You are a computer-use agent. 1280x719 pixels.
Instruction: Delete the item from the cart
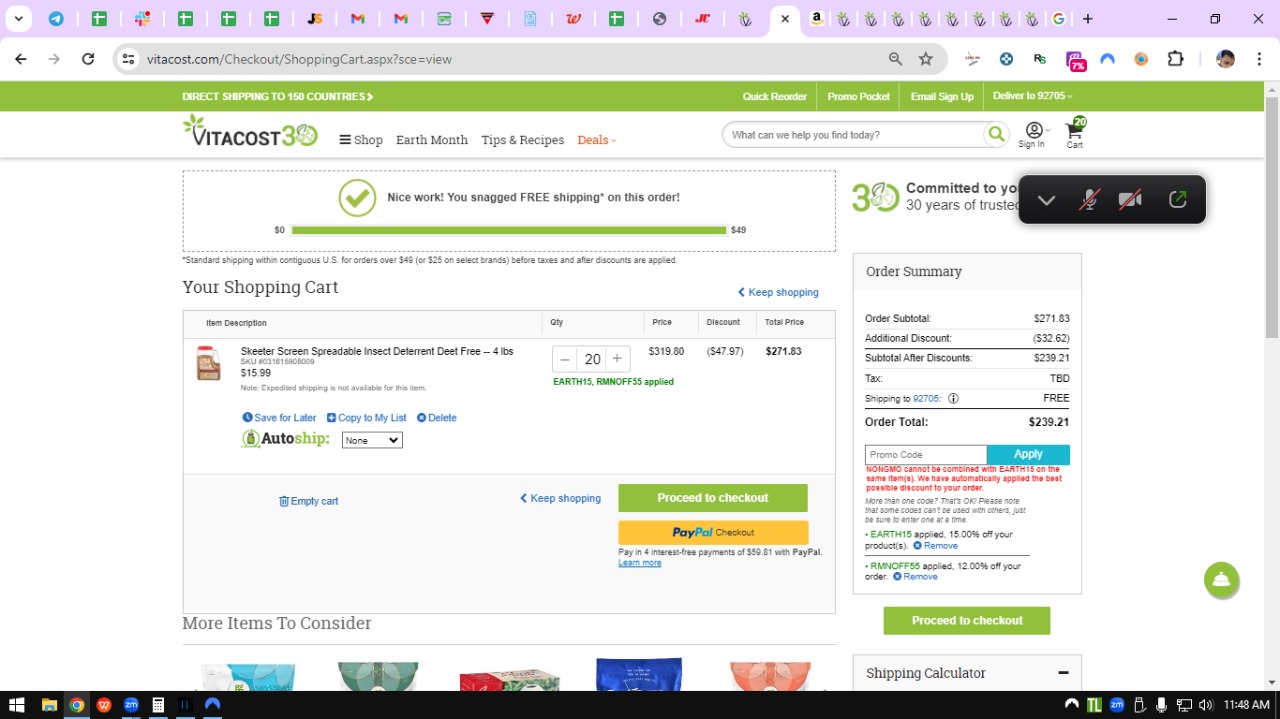click(436, 418)
